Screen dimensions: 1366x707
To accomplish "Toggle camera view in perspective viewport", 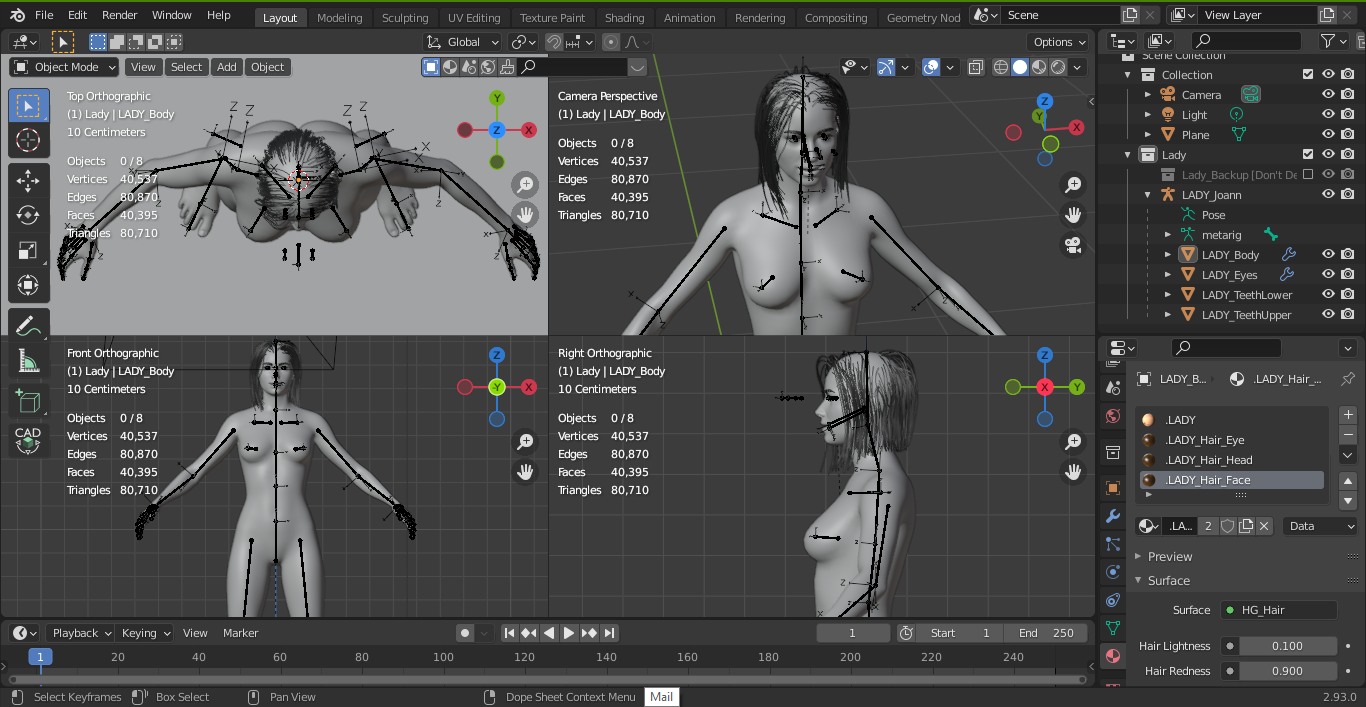I will coord(1073,245).
